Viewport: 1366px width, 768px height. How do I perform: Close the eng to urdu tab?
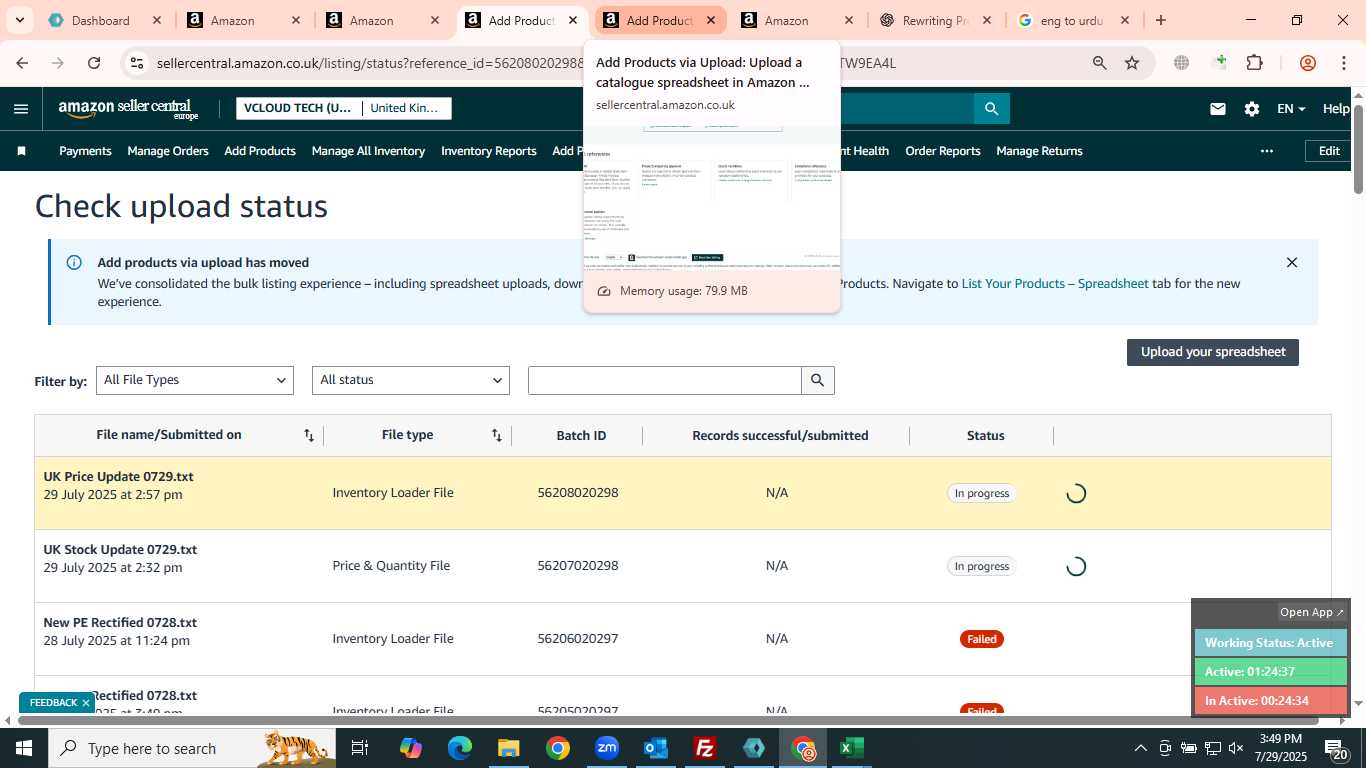pos(1125,20)
